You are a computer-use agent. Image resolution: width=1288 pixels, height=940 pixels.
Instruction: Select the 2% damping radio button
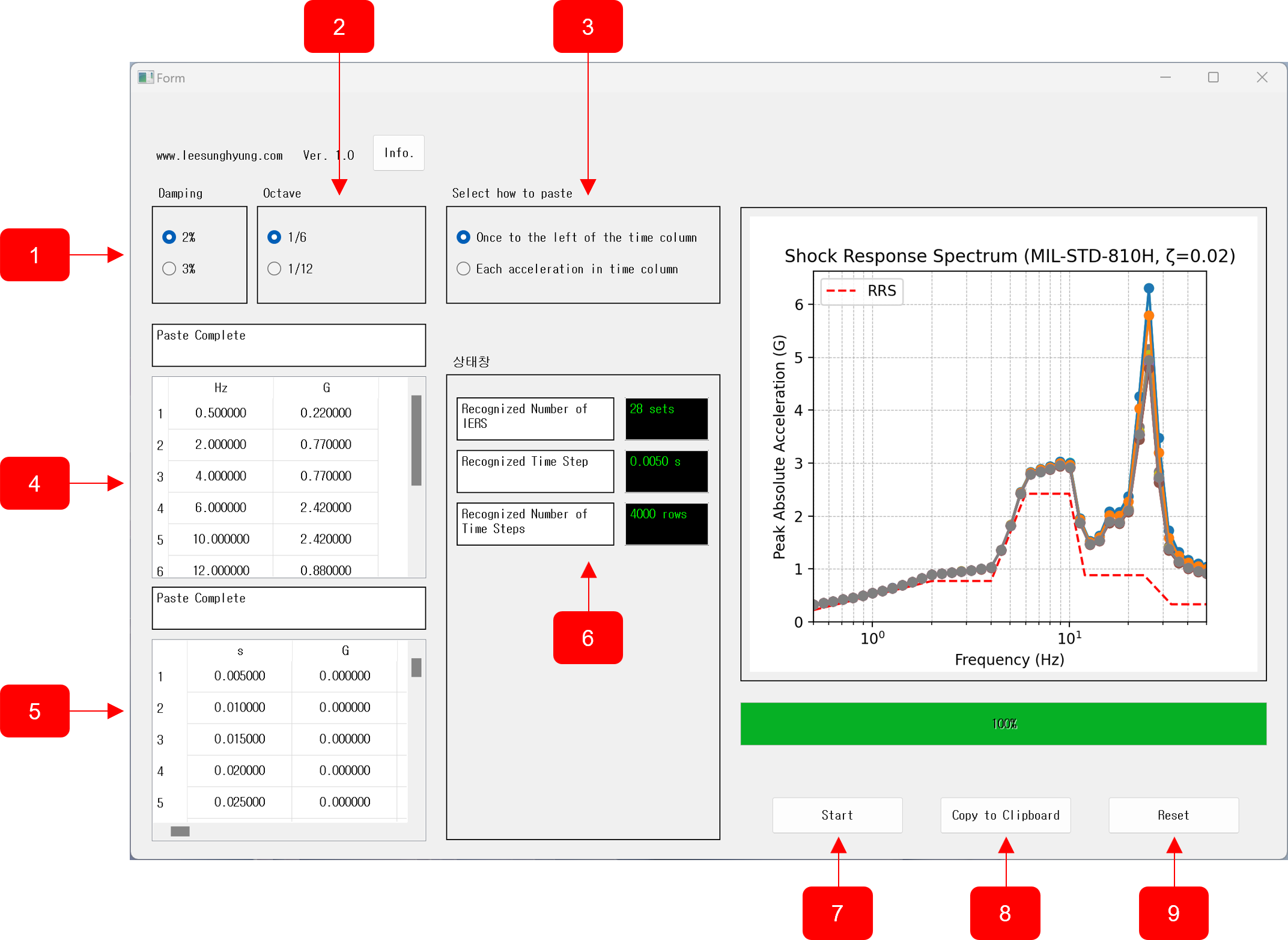pyautogui.click(x=169, y=237)
